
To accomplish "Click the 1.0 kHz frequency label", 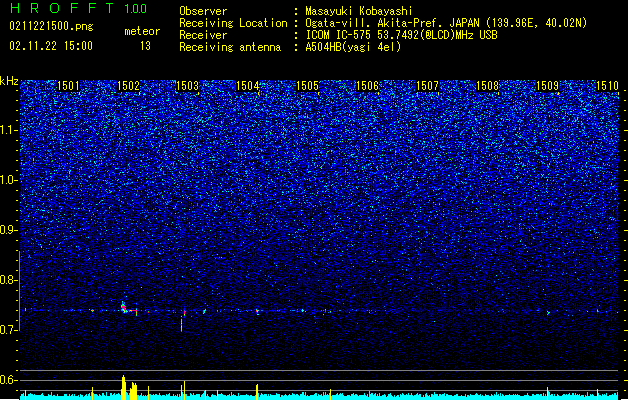I will [x=9, y=180].
